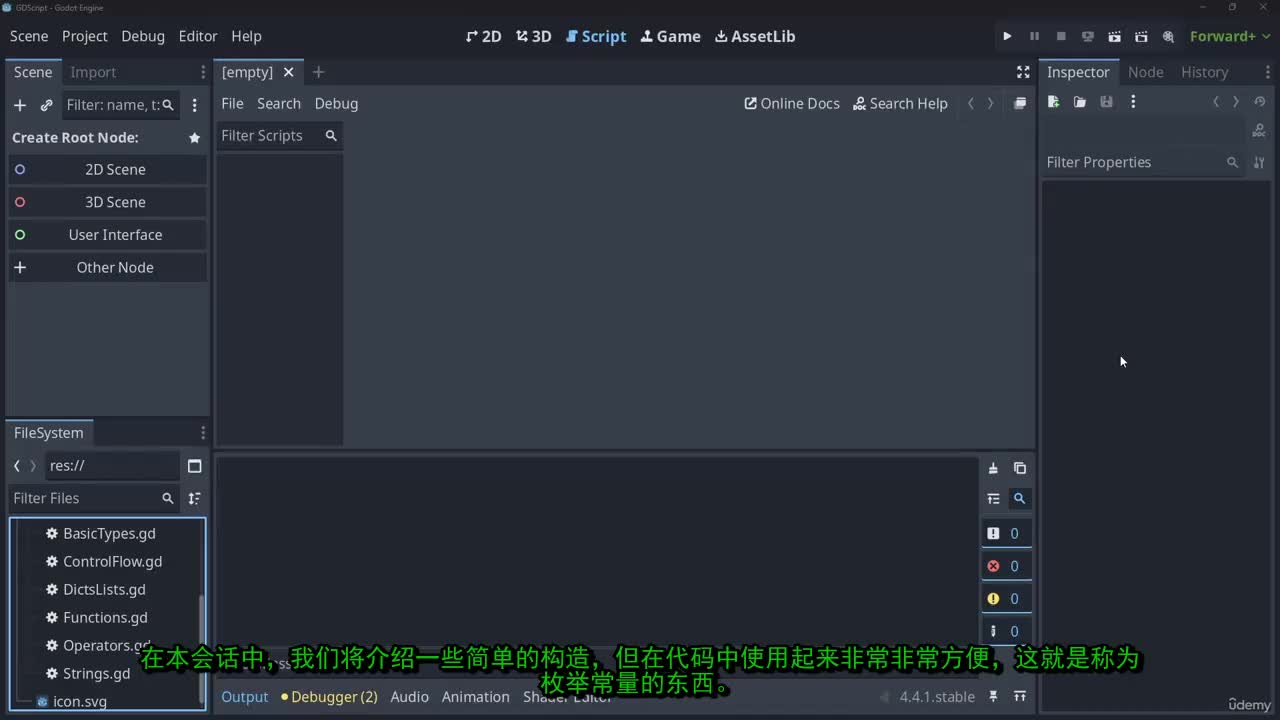
Task: Open the Project menu
Action: (x=84, y=36)
